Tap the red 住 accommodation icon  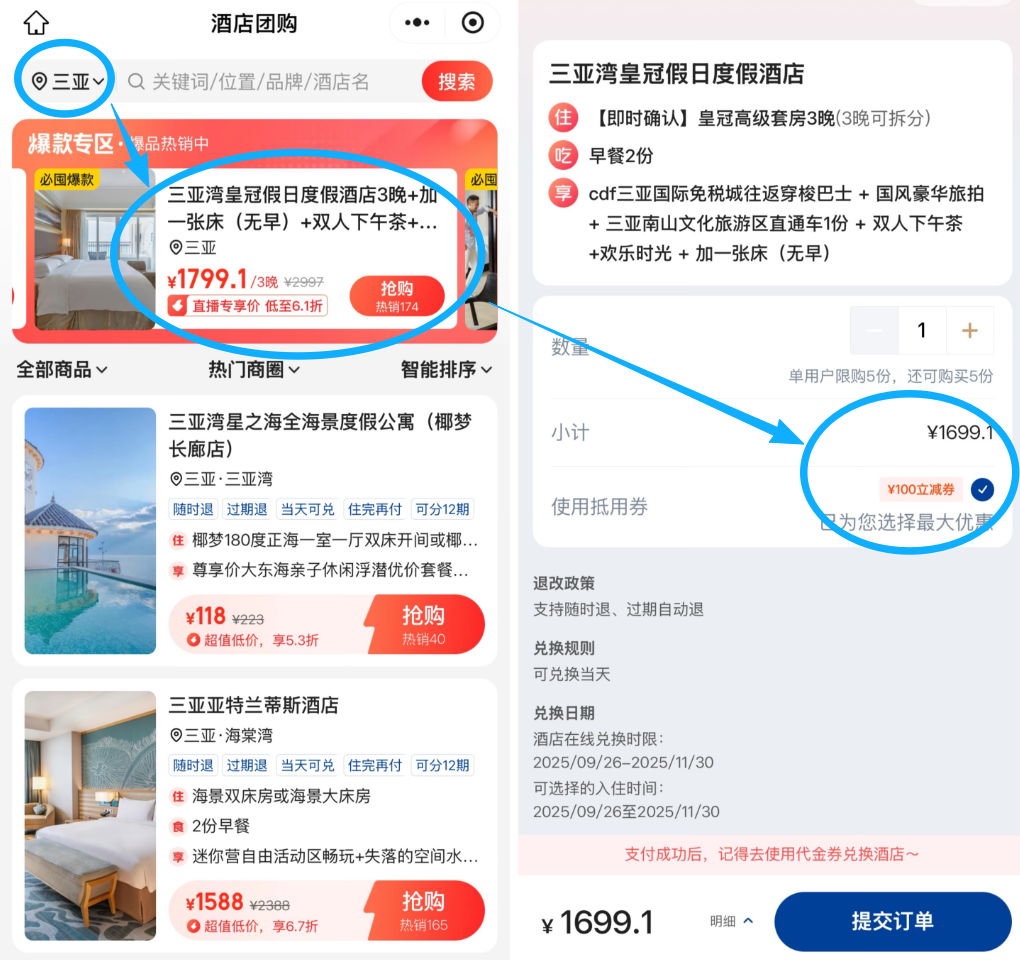[x=563, y=118]
